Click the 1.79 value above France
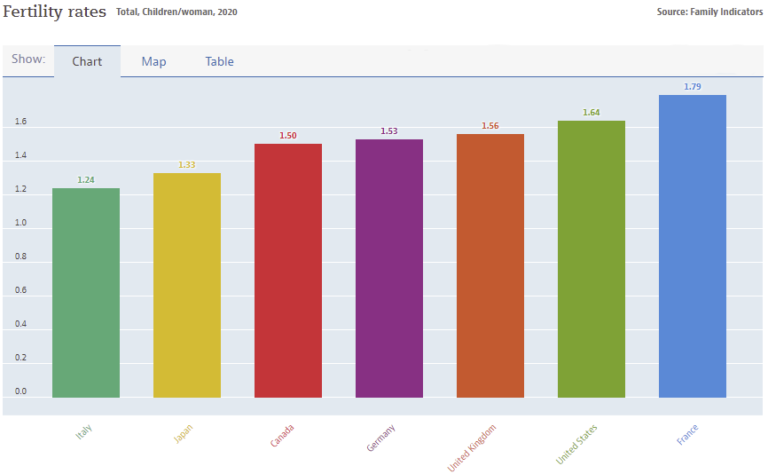 click(692, 87)
